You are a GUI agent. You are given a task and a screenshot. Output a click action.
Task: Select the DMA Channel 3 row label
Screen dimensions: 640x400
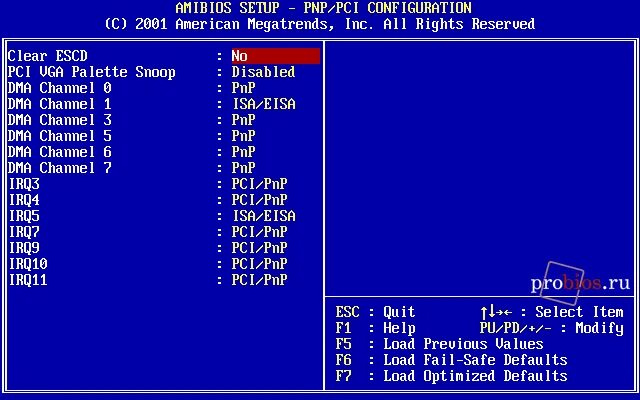60,120
